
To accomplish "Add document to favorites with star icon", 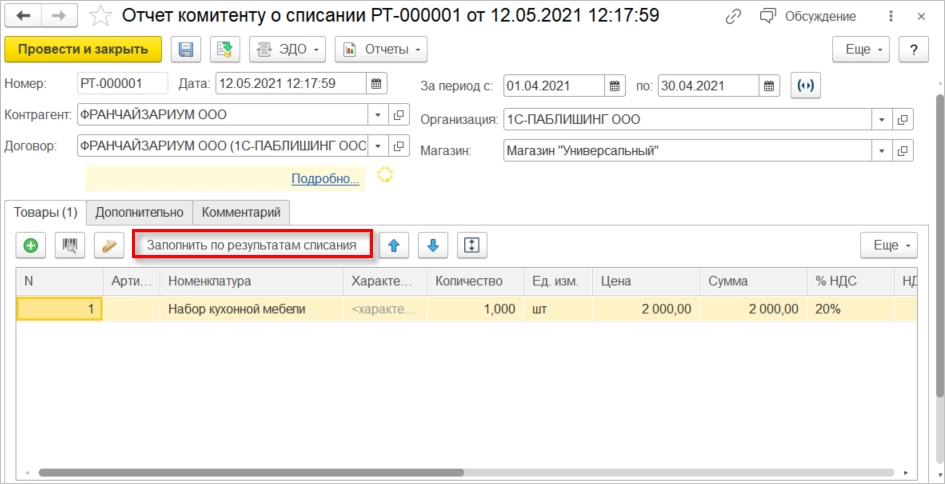I will pos(100,16).
